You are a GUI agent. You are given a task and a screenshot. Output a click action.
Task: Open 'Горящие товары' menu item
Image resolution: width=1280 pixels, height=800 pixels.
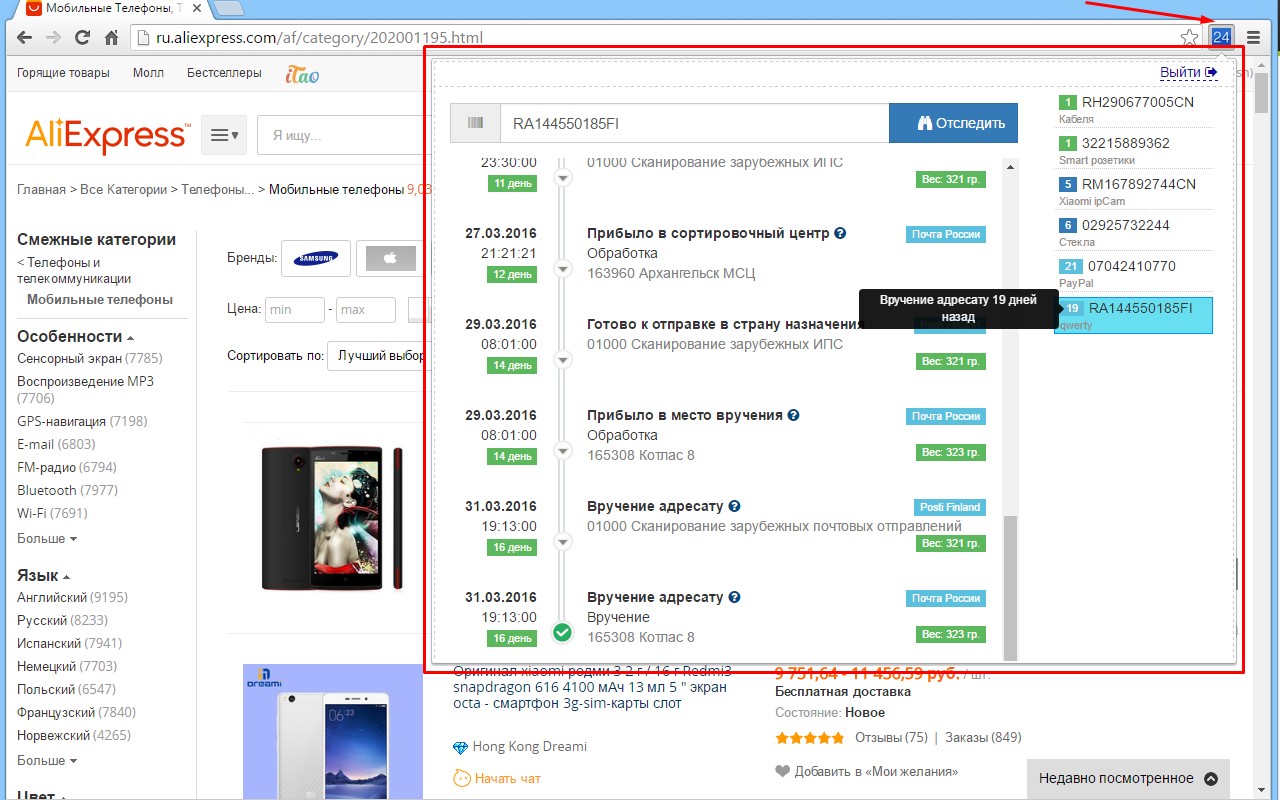click(63, 73)
